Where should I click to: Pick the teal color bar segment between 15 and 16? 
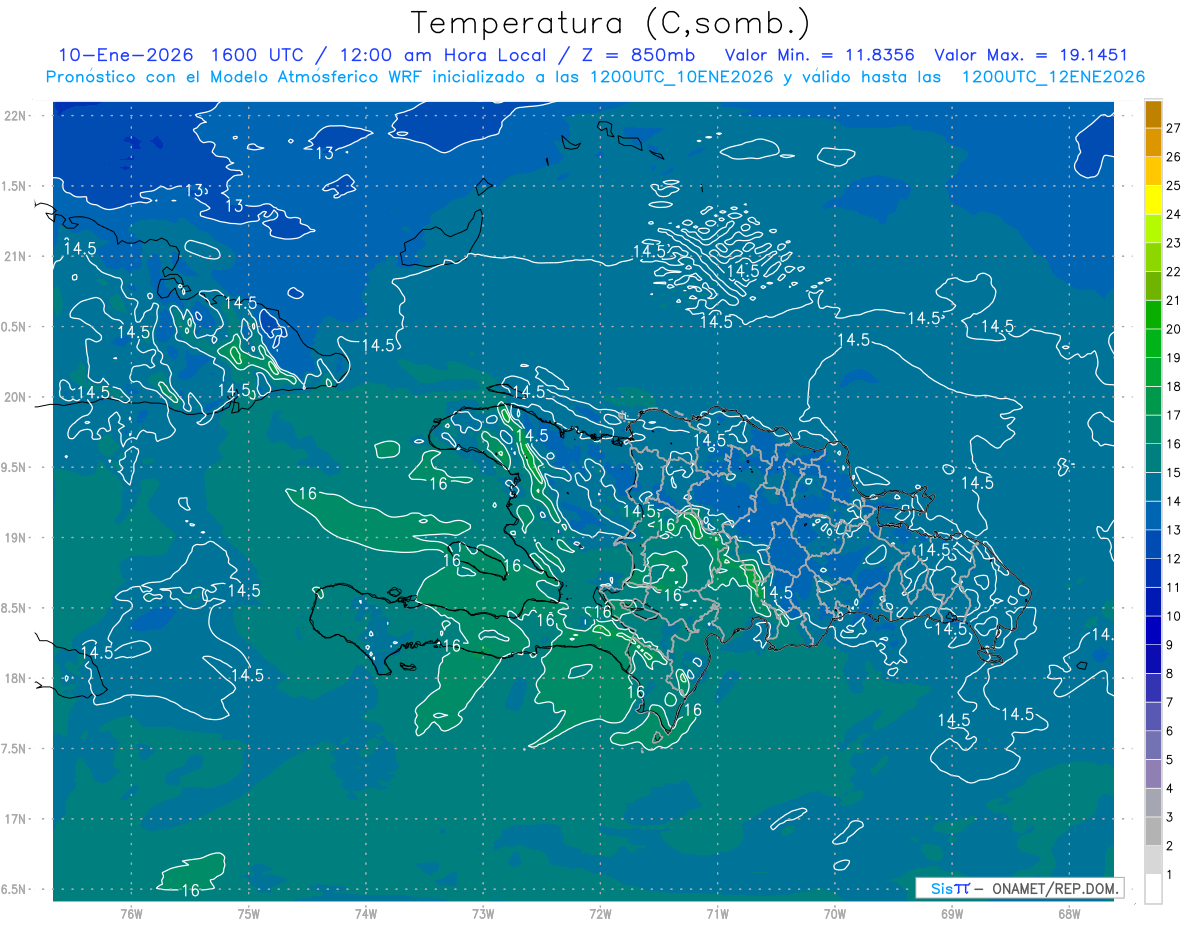[x=1153, y=459]
